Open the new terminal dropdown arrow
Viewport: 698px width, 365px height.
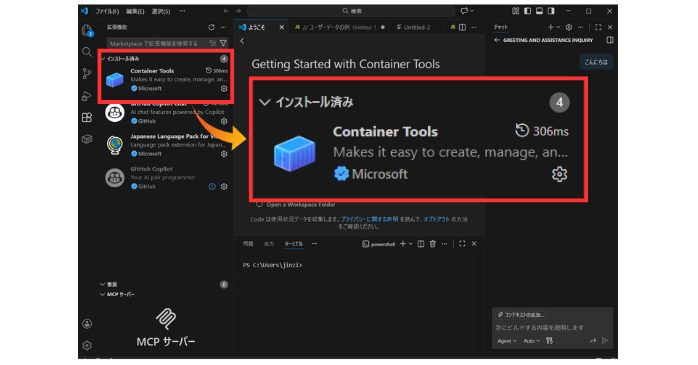pyautogui.click(x=410, y=244)
